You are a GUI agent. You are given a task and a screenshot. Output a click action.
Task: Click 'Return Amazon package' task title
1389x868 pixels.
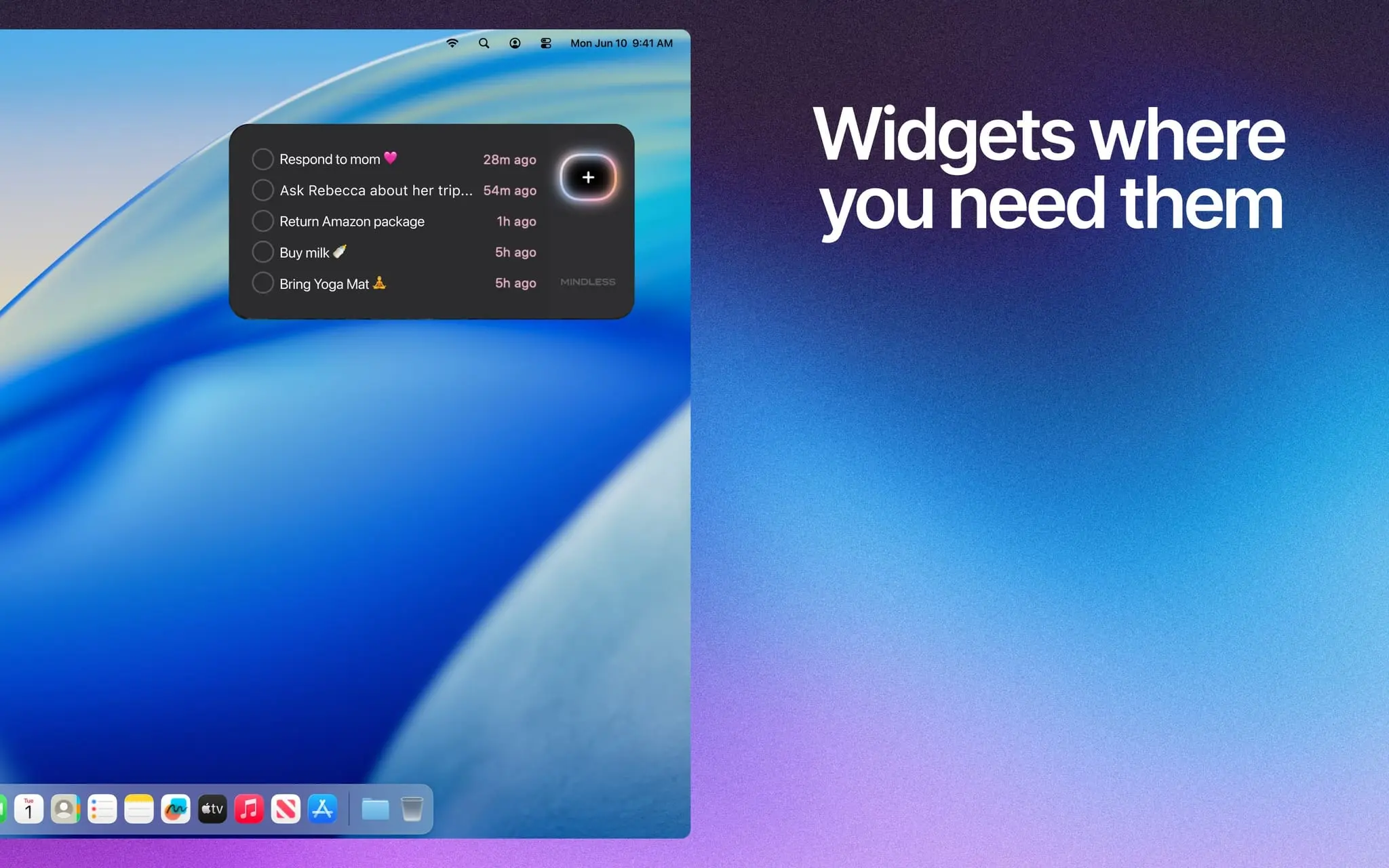tap(352, 222)
